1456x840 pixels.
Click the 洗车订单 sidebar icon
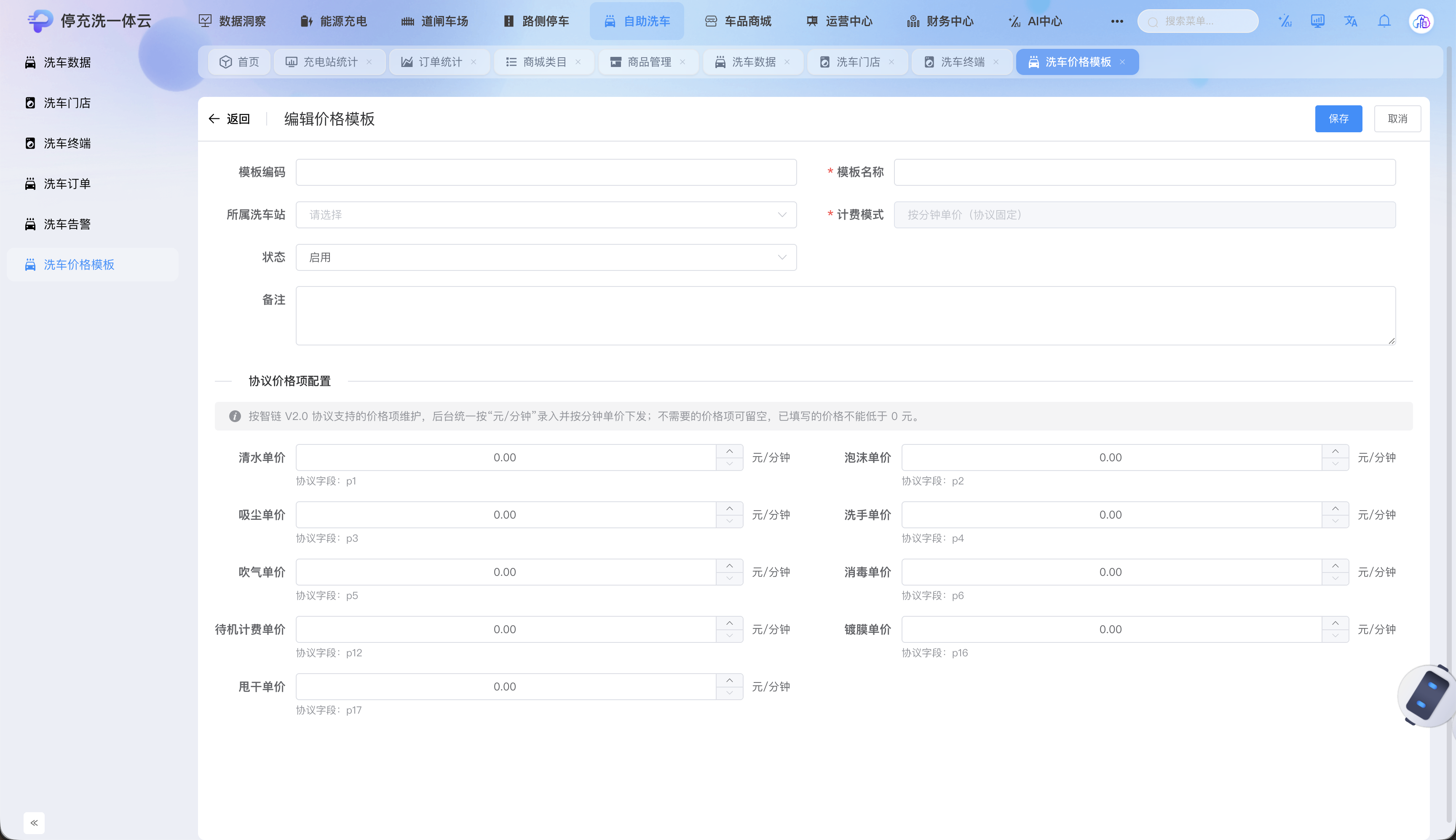[30, 184]
